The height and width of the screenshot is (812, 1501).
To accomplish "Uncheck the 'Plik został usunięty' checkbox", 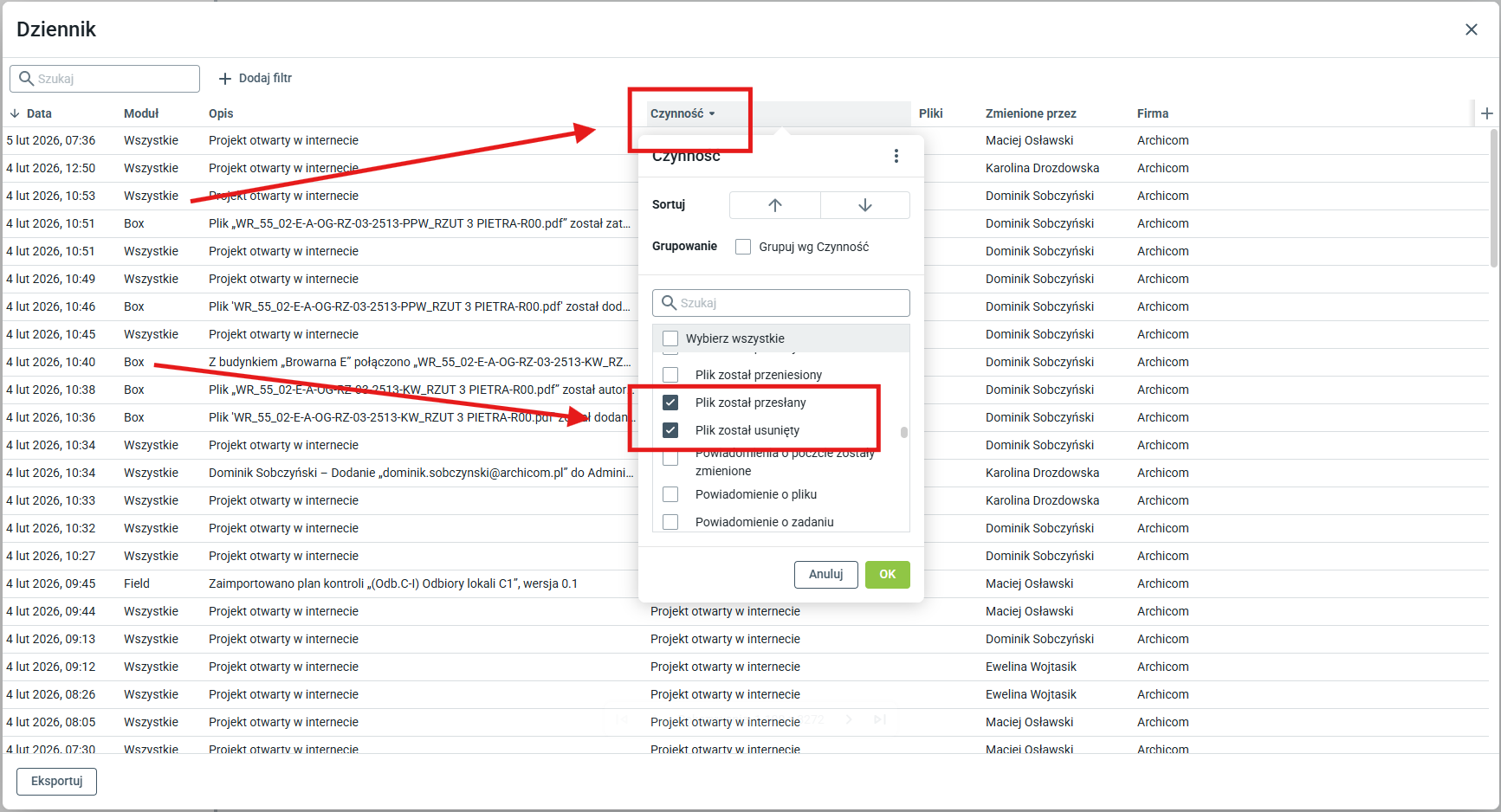I will point(670,430).
